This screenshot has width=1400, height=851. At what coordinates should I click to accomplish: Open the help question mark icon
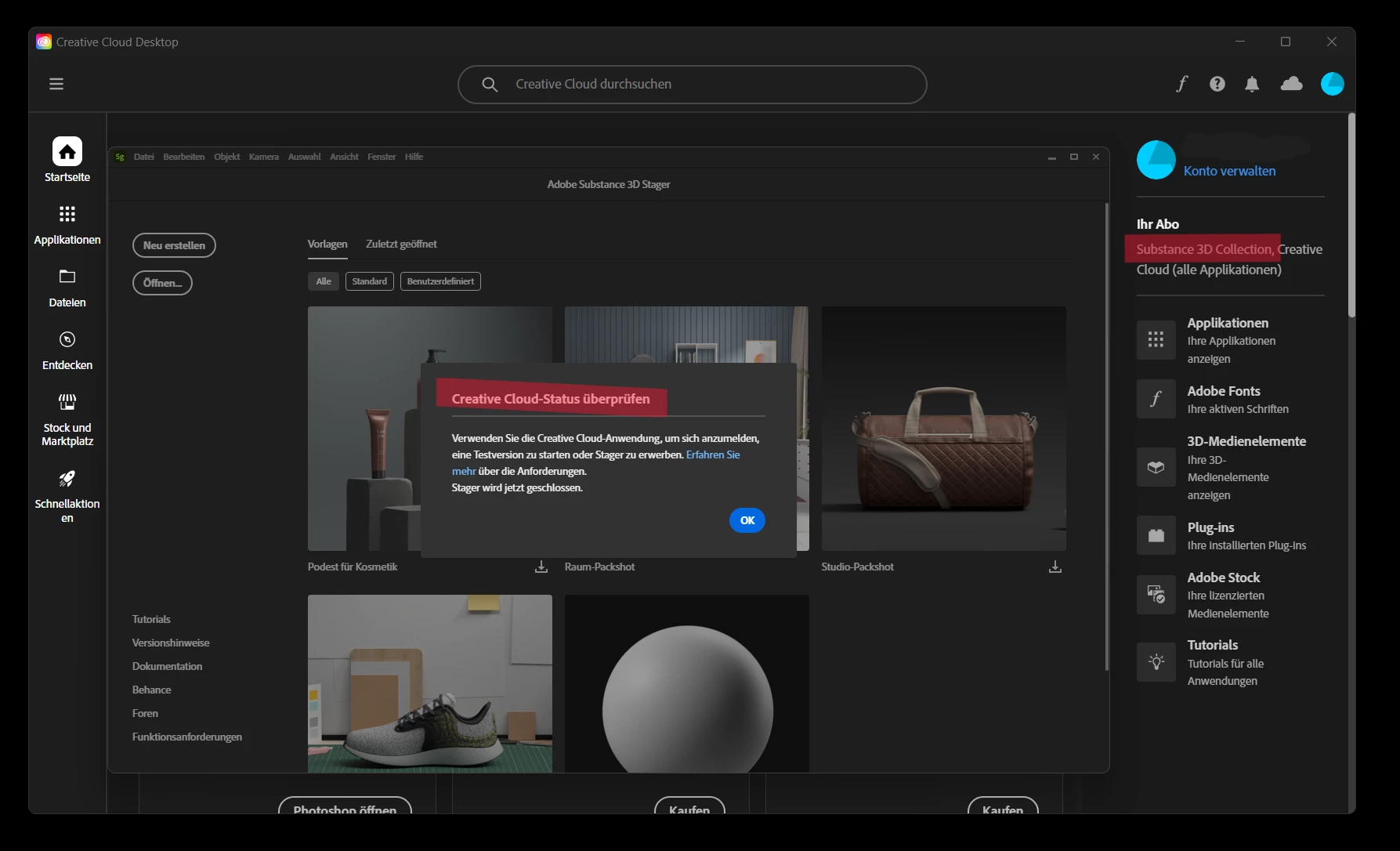pos(1217,84)
